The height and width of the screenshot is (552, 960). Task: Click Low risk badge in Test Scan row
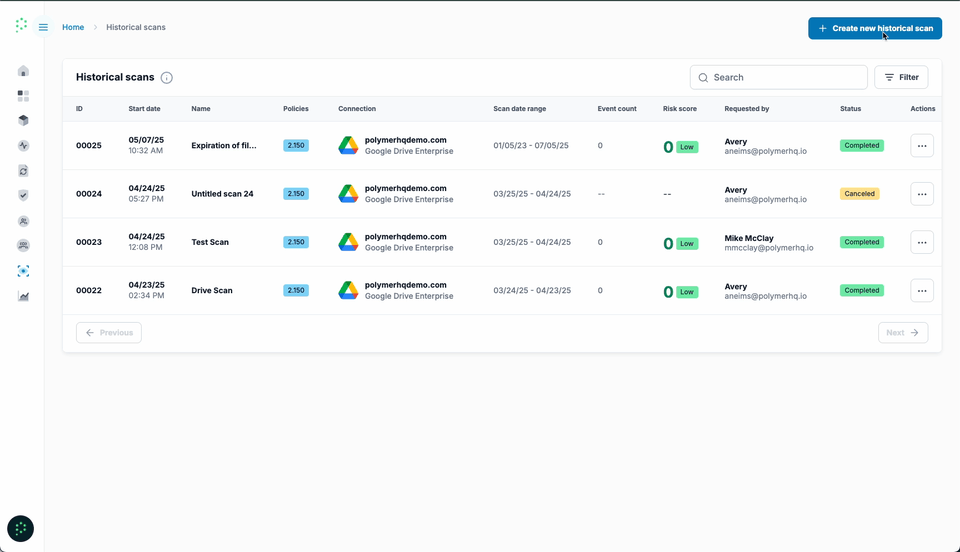pyautogui.click(x=687, y=244)
